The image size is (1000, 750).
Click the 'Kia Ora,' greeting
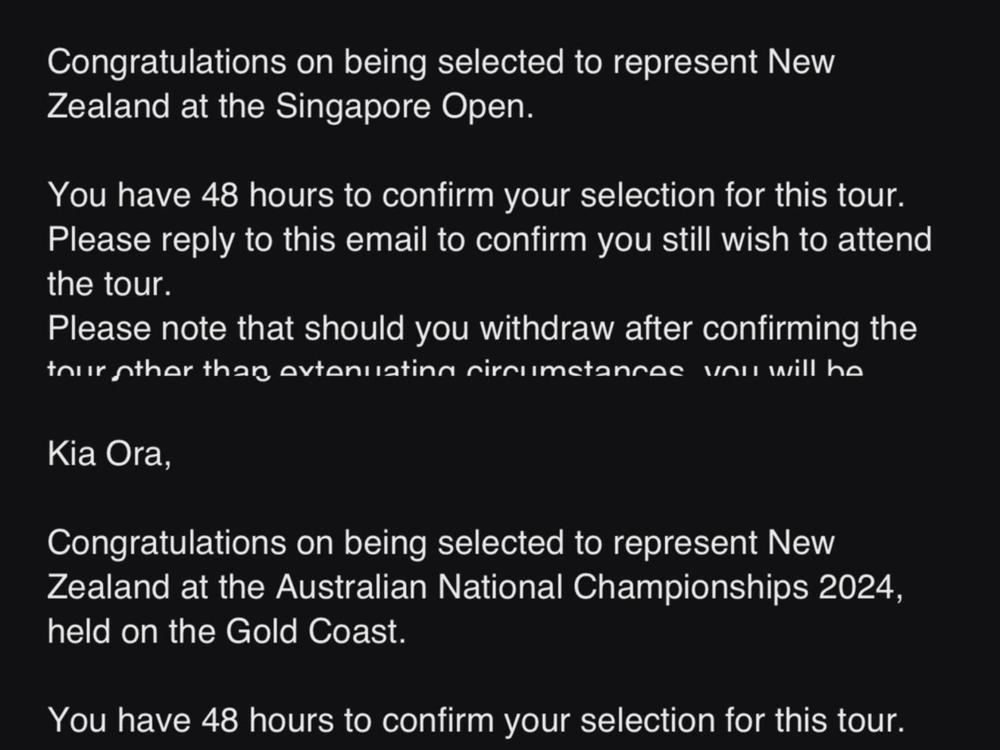click(109, 455)
